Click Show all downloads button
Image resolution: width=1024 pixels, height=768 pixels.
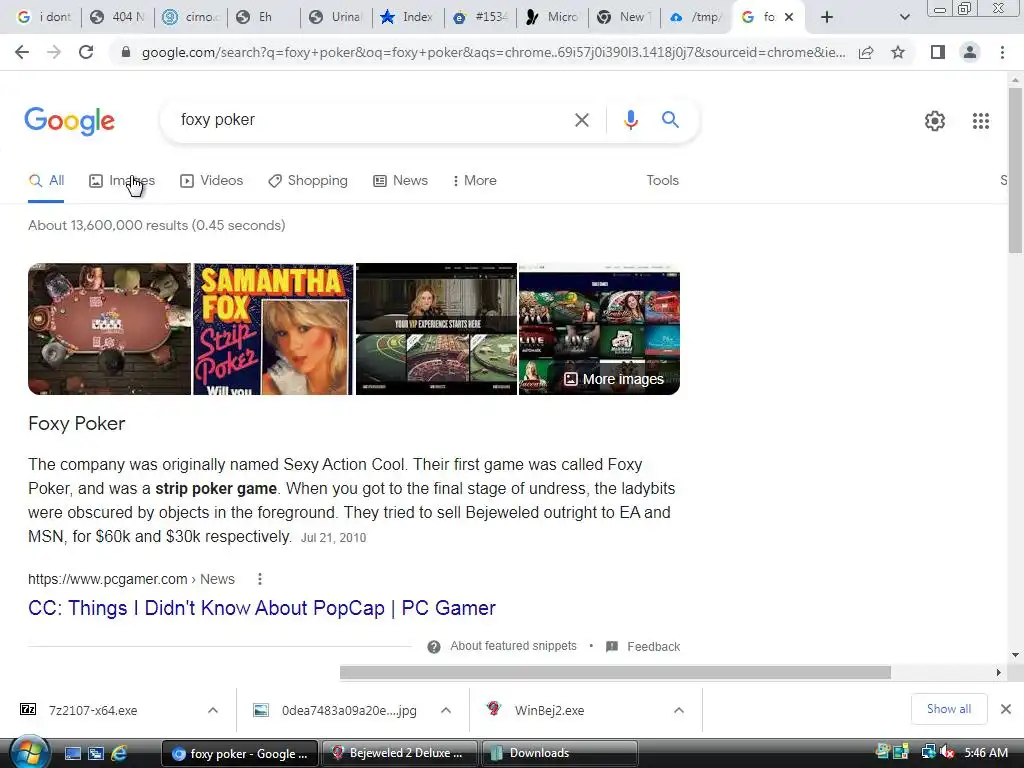click(x=949, y=709)
